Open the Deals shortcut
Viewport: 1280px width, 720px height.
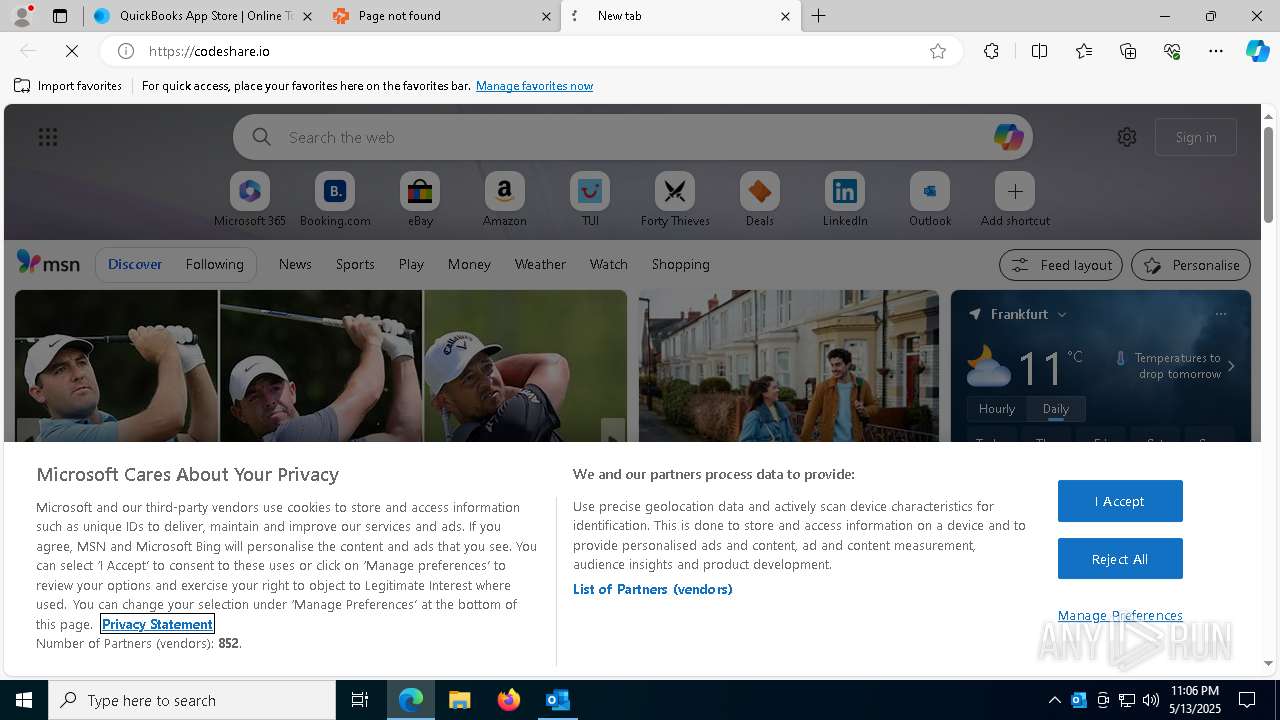[760, 199]
